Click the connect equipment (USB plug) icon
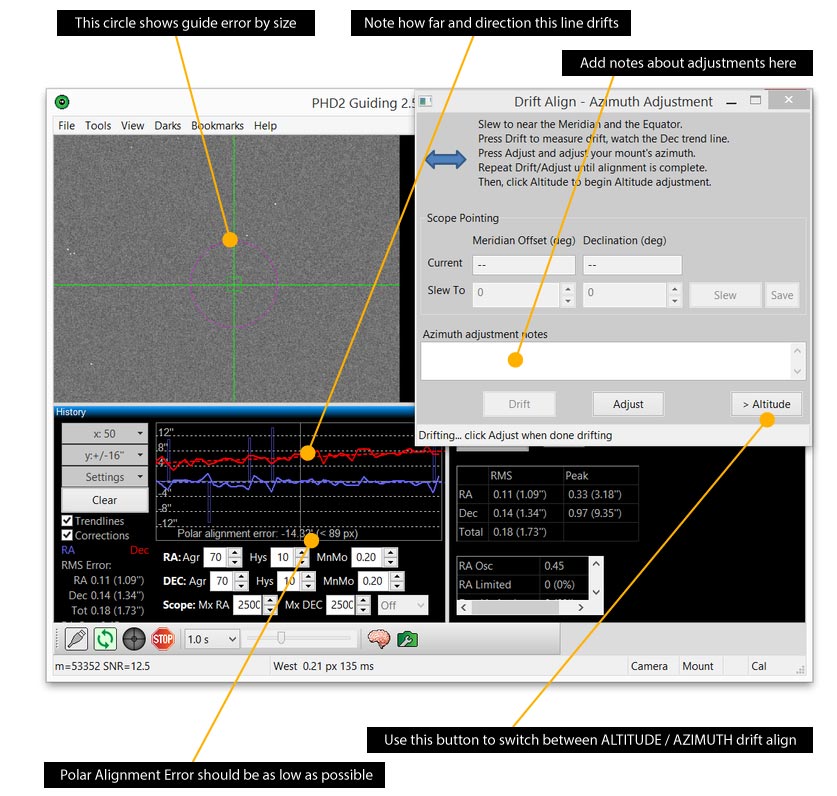The image size is (837, 796). [x=76, y=639]
